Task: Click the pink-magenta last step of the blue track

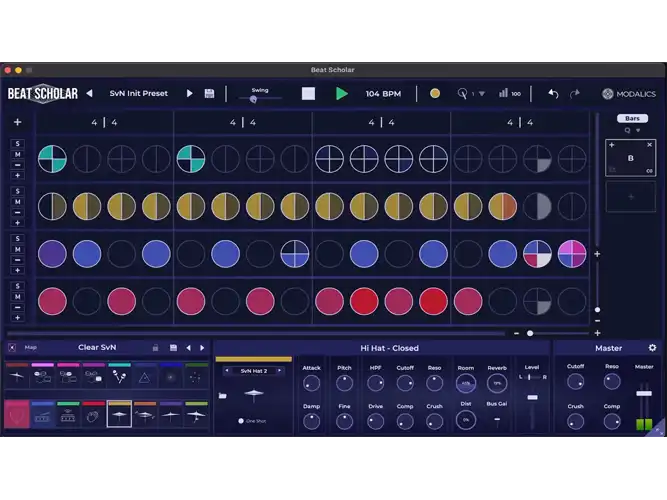Action: point(572,254)
